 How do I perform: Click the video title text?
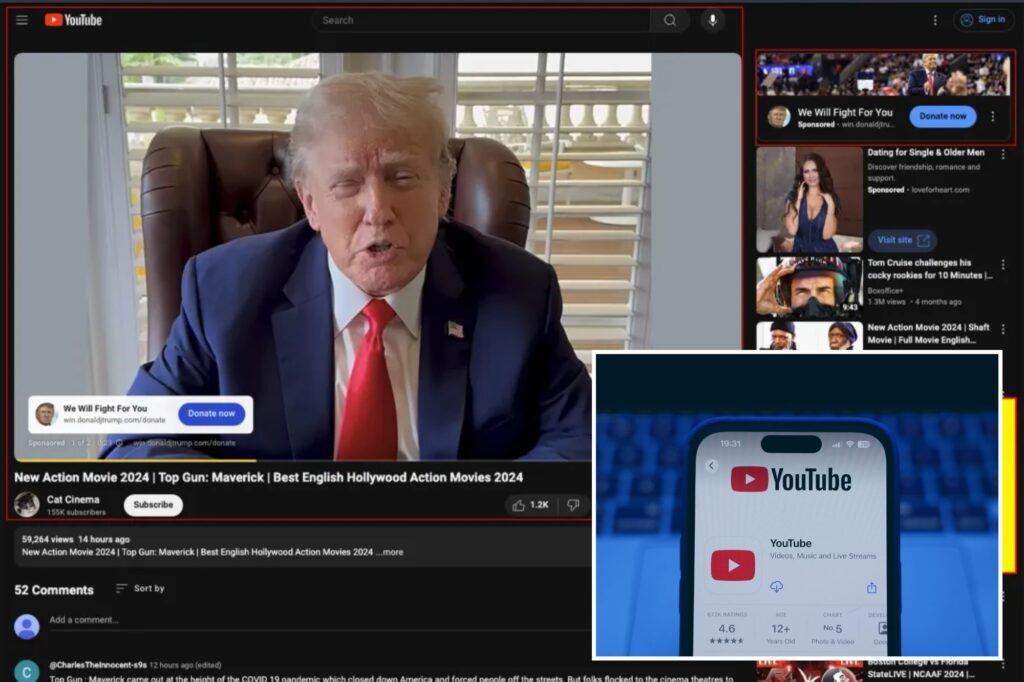268,478
